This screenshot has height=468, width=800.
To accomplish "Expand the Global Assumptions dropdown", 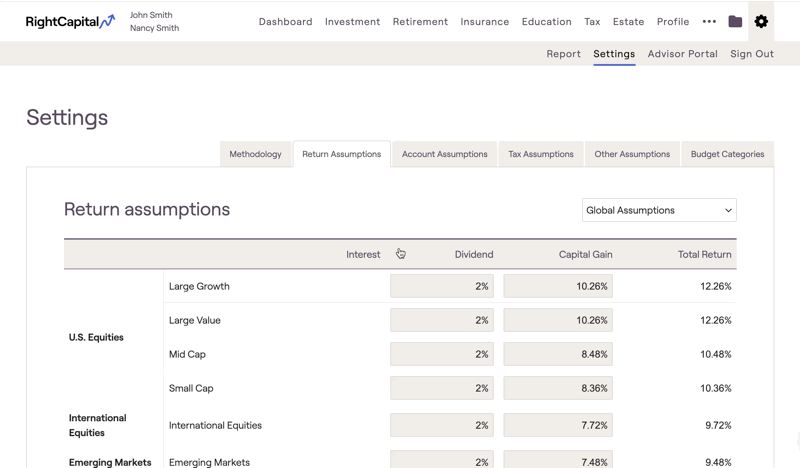I will [659, 210].
